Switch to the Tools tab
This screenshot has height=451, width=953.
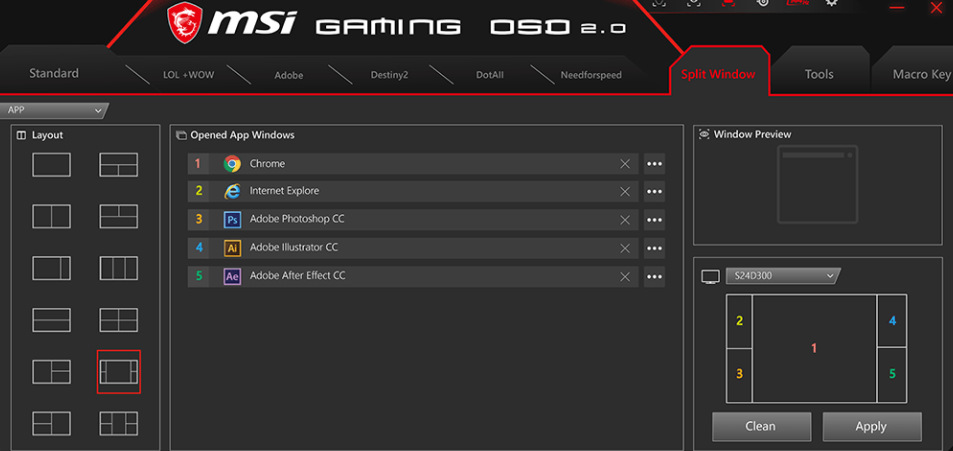[819, 74]
